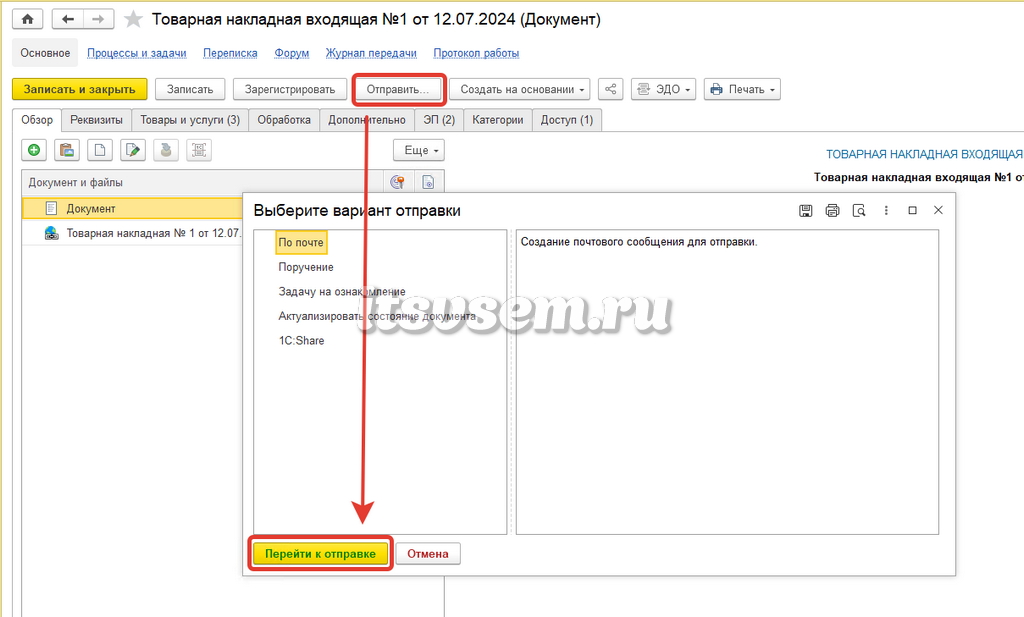The width and height of the screenshot is (1024, 617).
Task: Select the По почте option
Action: click(301, 242)
